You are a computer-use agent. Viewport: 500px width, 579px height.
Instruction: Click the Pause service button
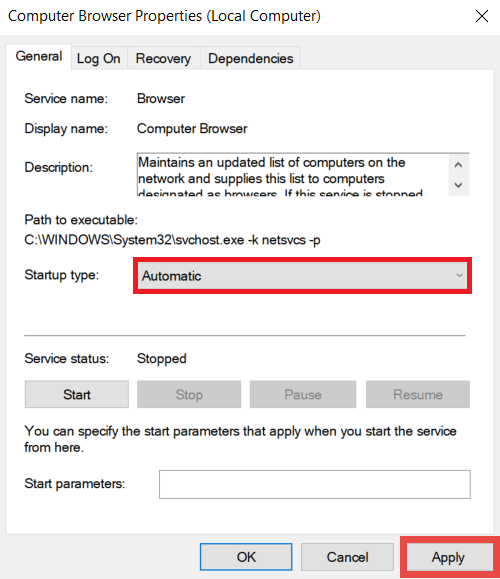tap(303, 394)
